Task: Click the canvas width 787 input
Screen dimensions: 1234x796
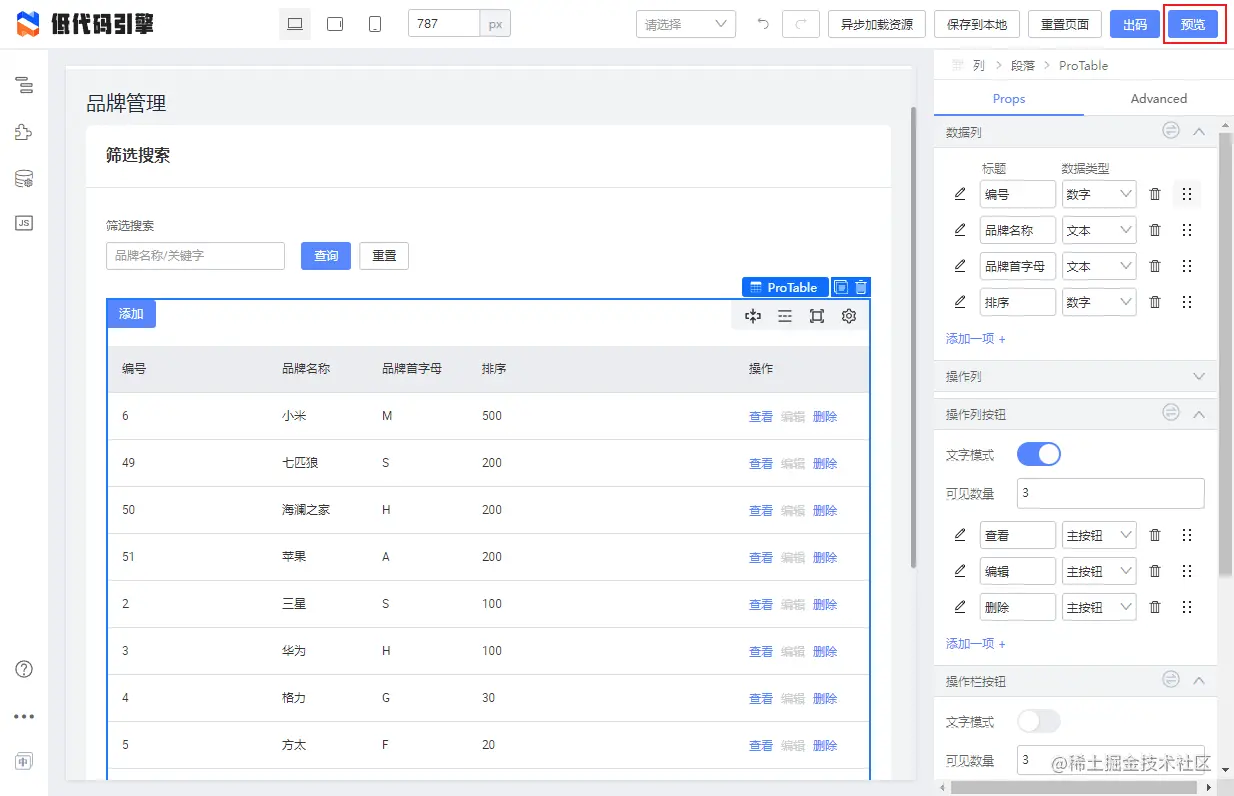Action: coord(444,24)
